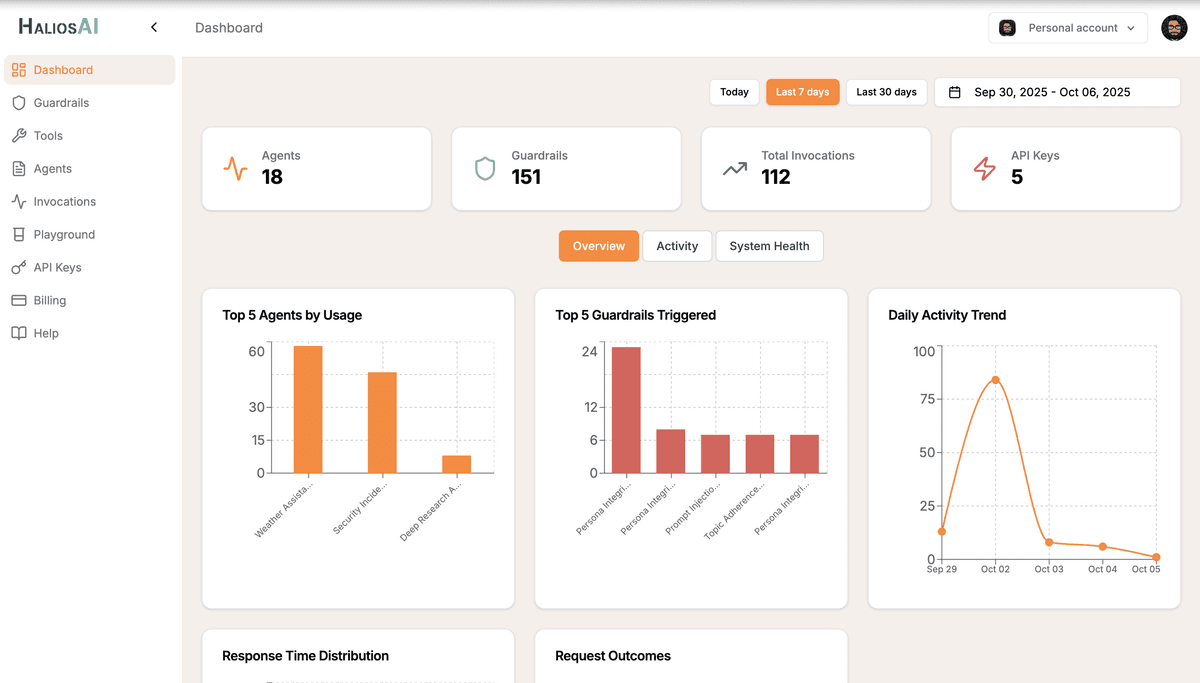Open the Guardrails section via shield icon
Screen dimensions: 1200x683
[x=18, y=102]
